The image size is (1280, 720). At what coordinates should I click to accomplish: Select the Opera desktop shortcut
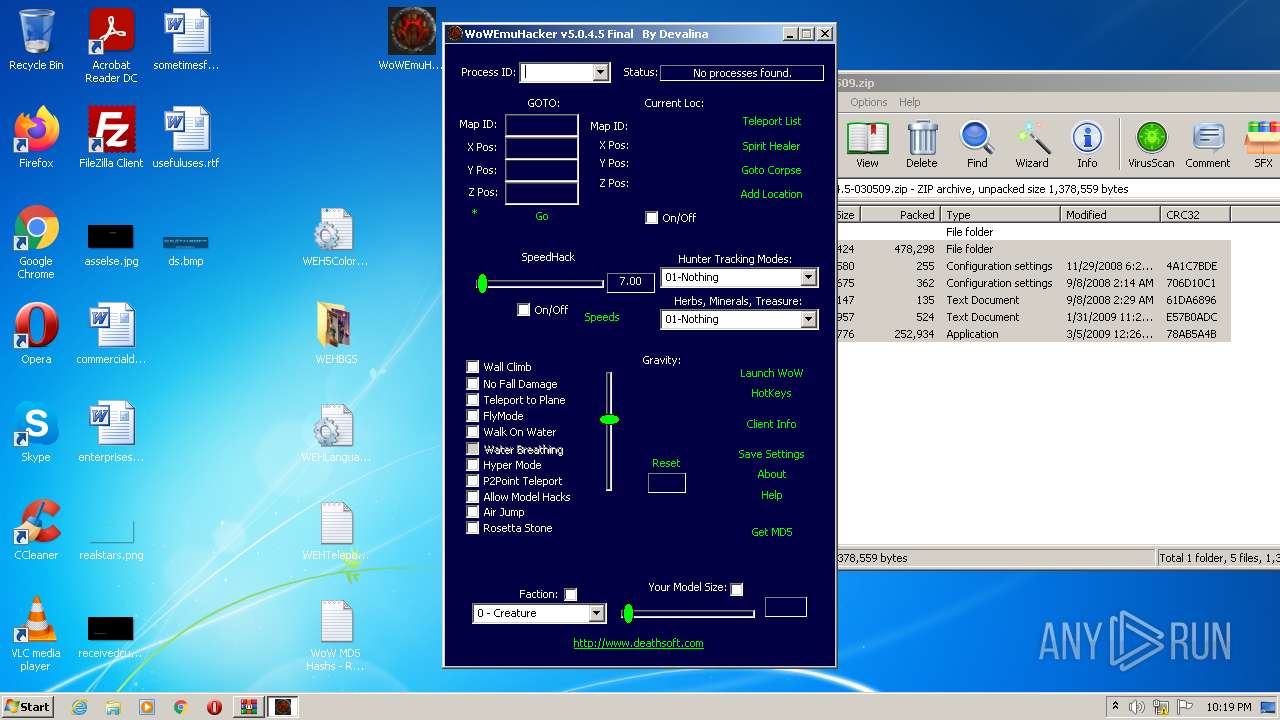click(x=36, y=334)
